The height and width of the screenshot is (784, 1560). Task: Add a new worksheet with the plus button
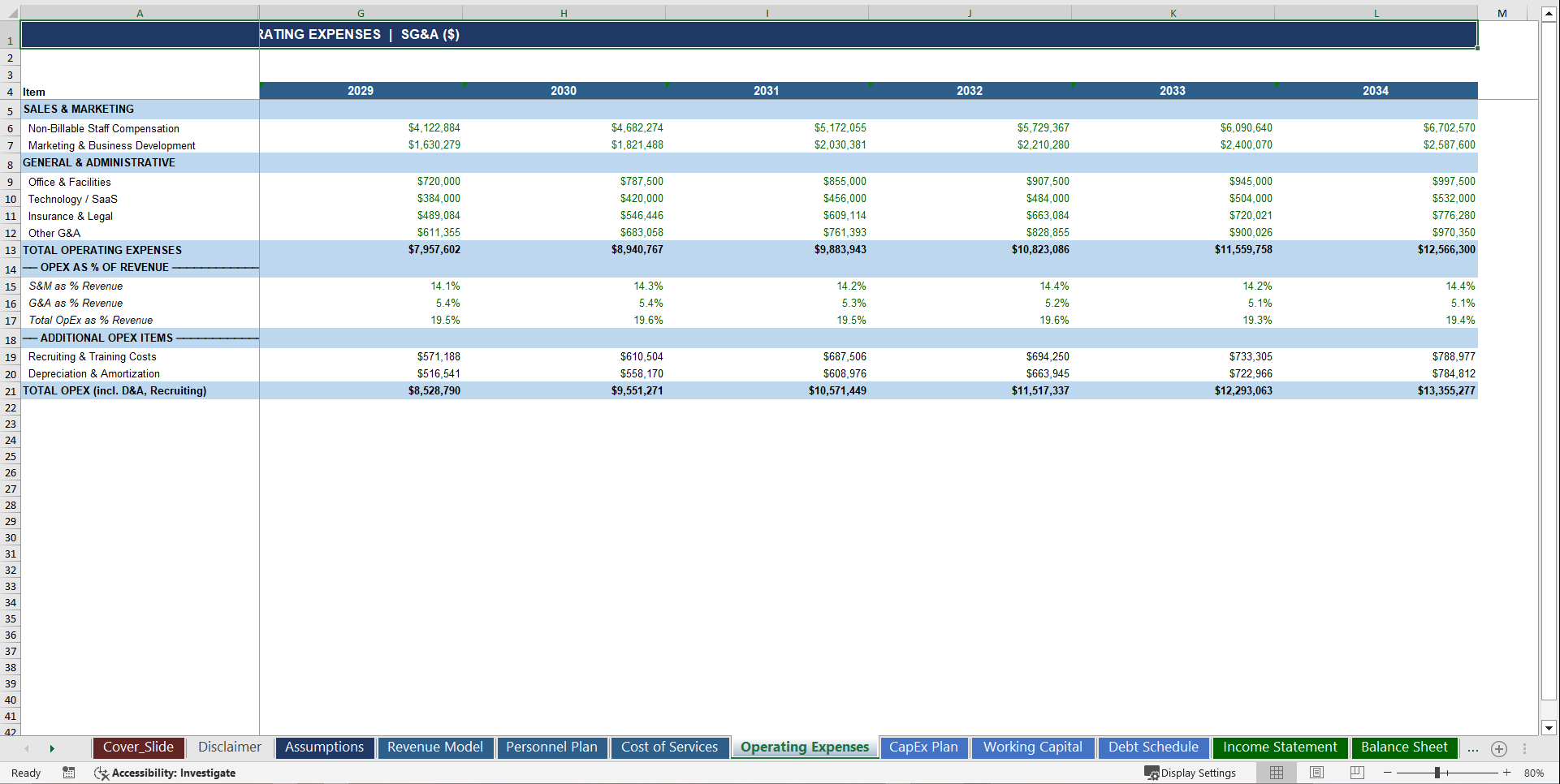point(1498,747)
